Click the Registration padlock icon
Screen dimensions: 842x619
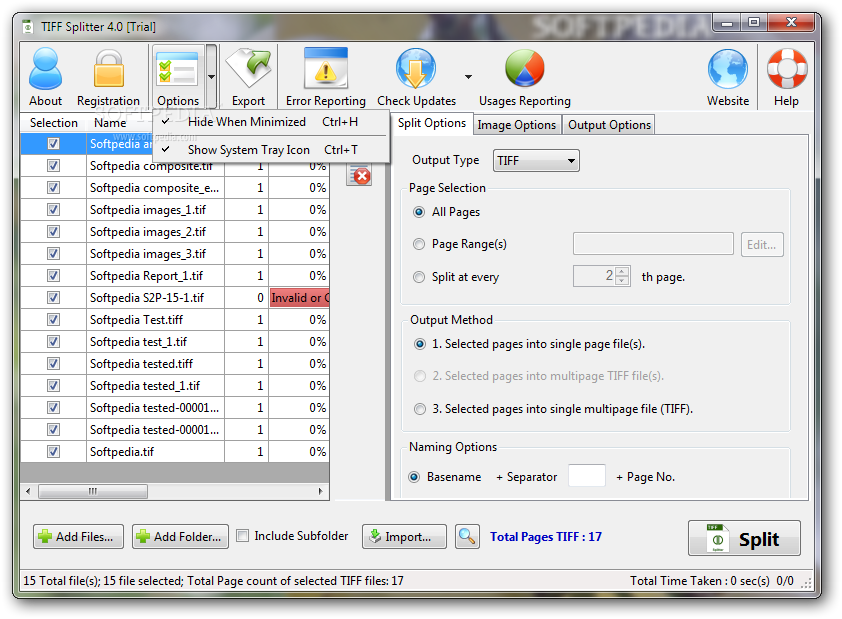108,69
